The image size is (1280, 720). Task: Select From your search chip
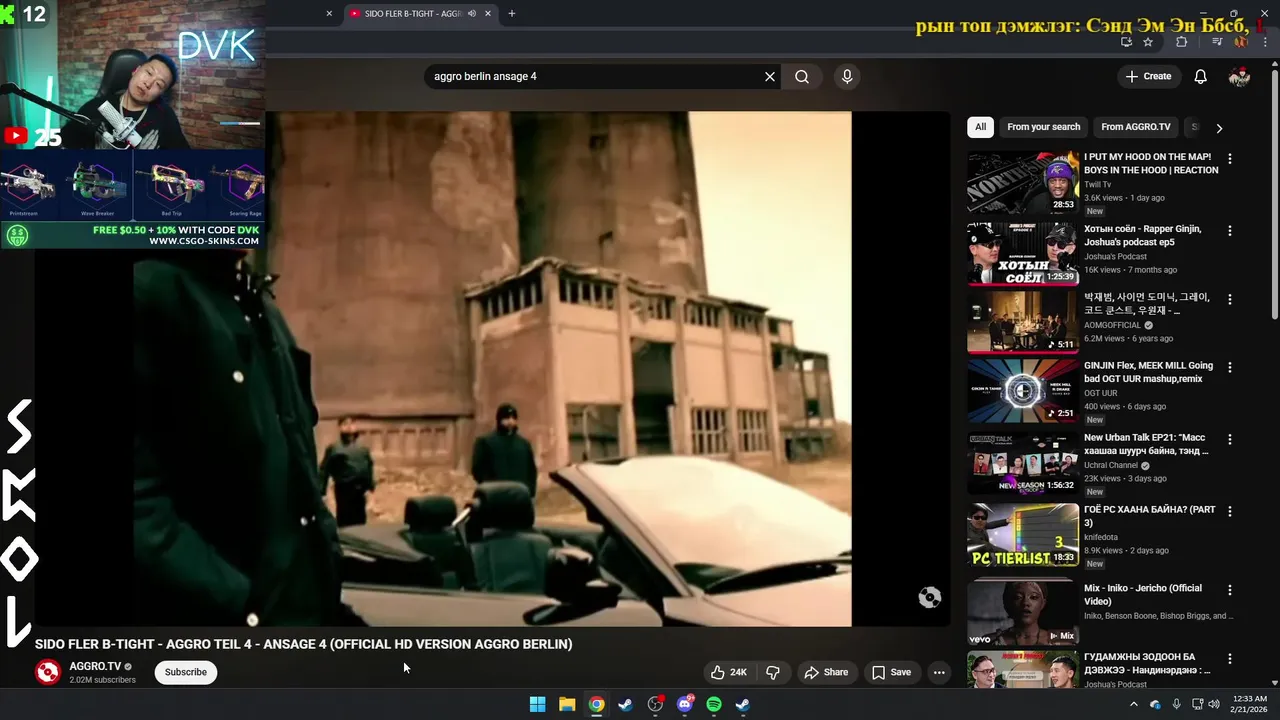click(1043, 127)
